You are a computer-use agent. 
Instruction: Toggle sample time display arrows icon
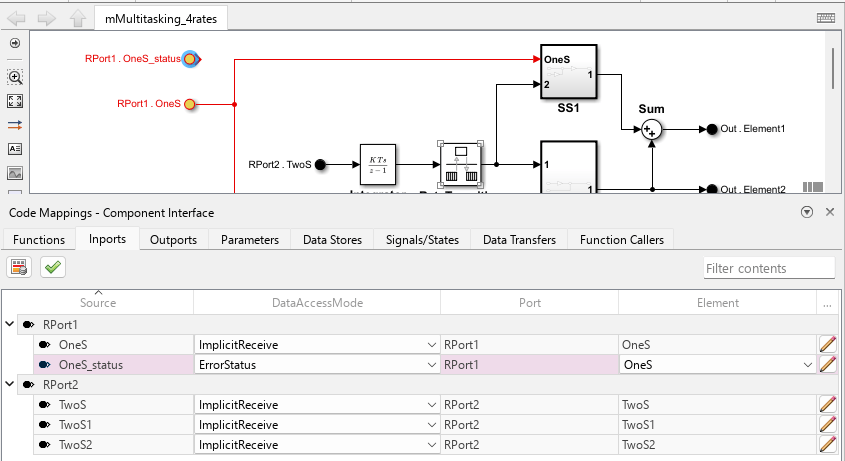click(15, 125)
